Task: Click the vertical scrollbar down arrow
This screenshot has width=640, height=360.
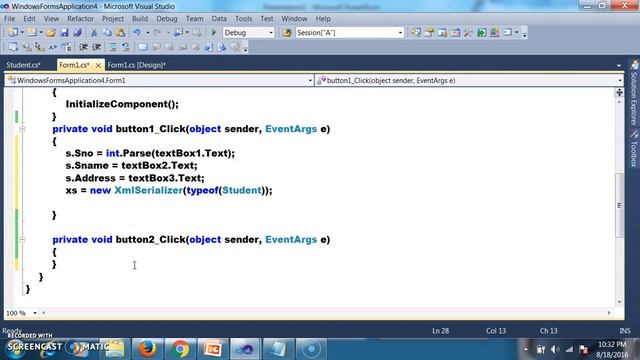Action: click(619, 302)
